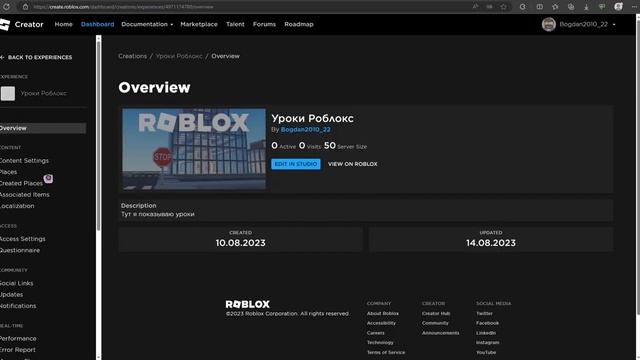
Task: Click the badge icon beside Created Places
Action: [48, 178]
